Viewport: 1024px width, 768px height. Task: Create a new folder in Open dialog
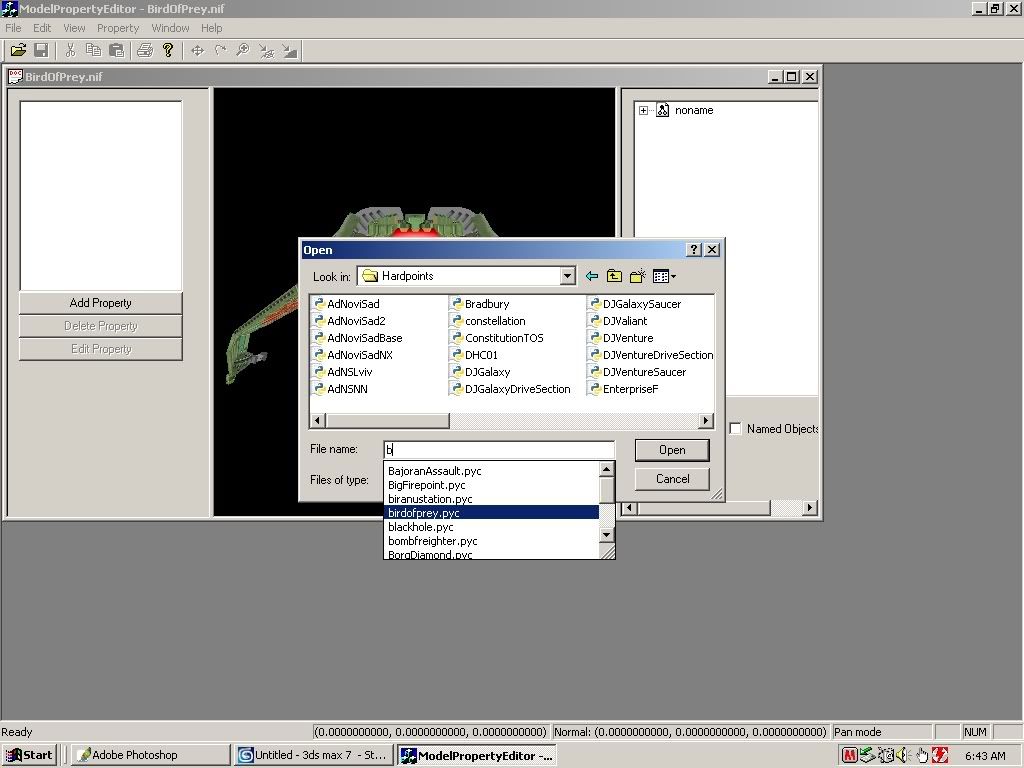pyautogui.click(x=637, y=276)
